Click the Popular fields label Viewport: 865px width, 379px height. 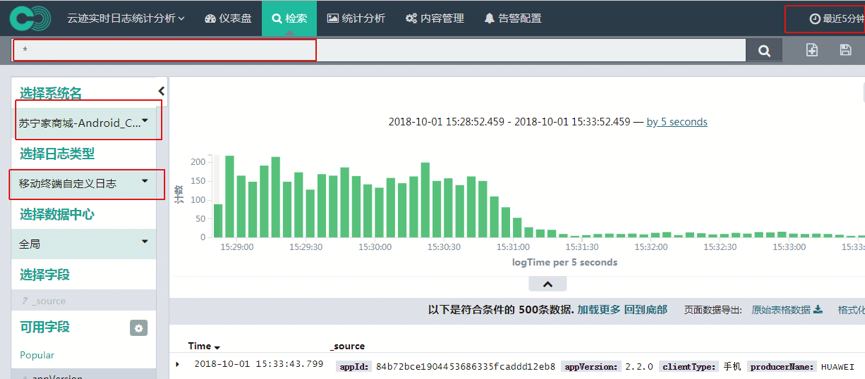[37, 355]
